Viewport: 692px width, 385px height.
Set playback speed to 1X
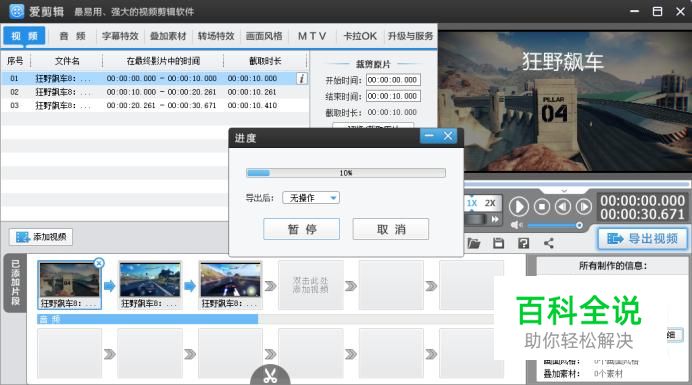472,203
